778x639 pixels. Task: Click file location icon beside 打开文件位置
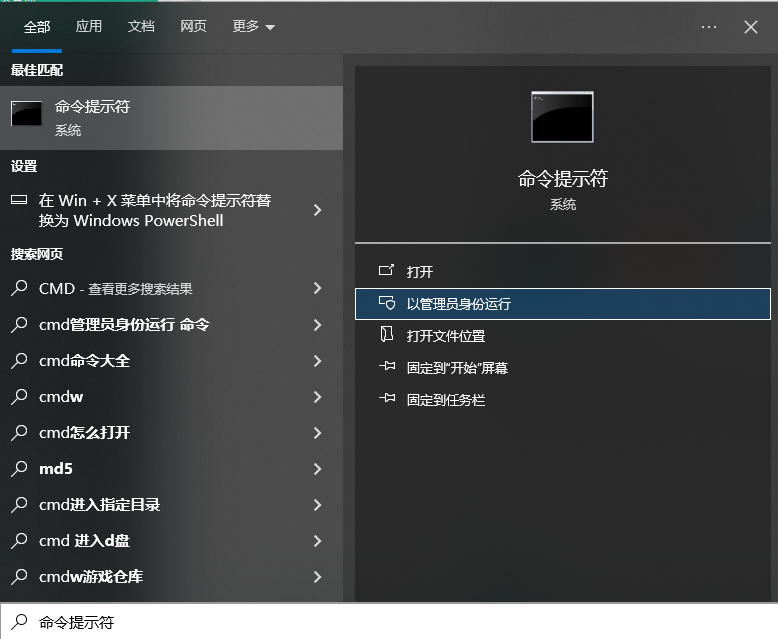[387, 334]
